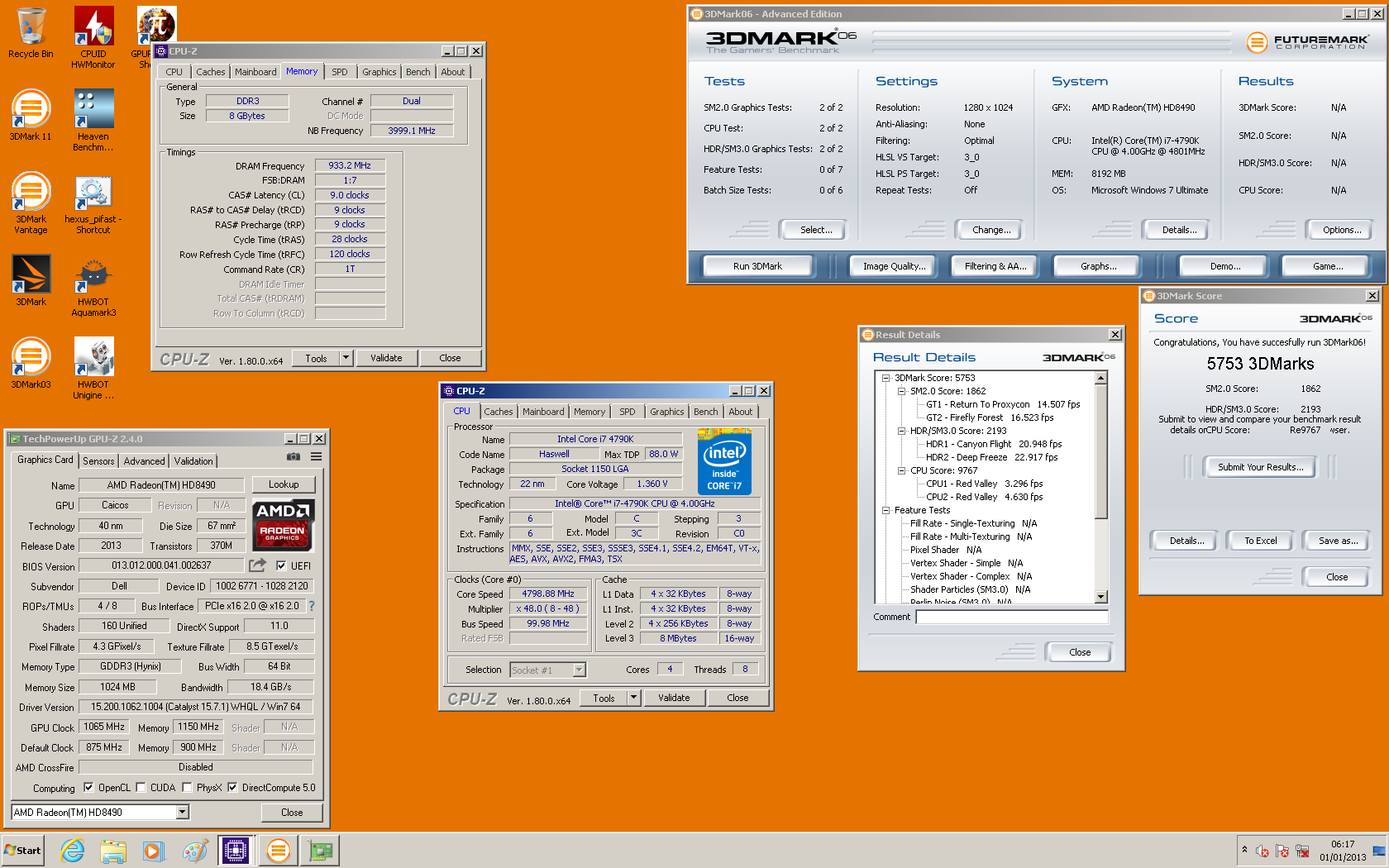Open the GPU-Z hamburger menu icon
Viewport: 1389px width, 868px height.
point(316,456)
